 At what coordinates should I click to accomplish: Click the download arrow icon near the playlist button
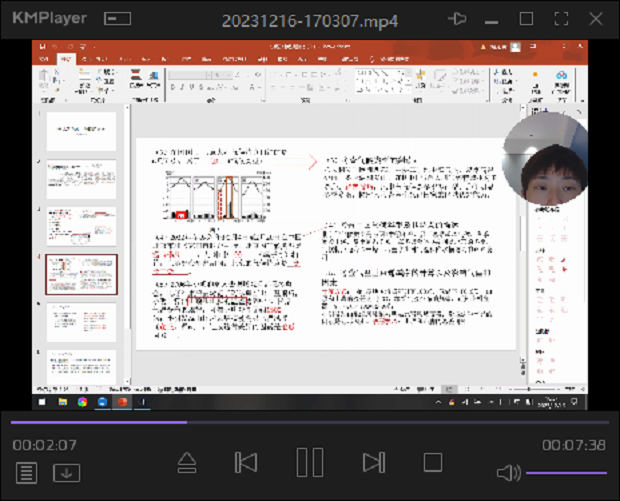[x=66, y=473]
